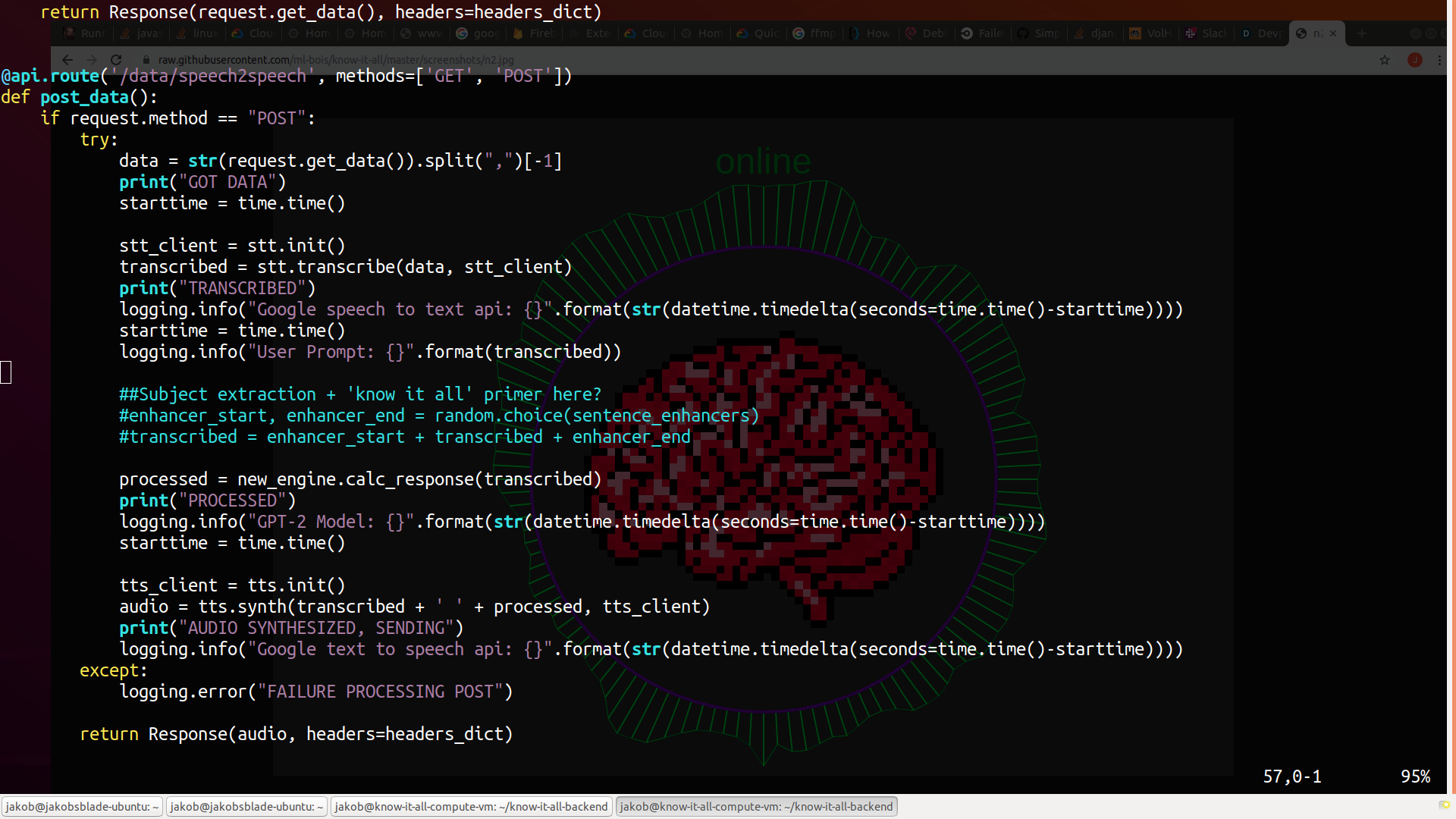
Task: Switch to the Firebase browser tab
Action: point(535,33)
